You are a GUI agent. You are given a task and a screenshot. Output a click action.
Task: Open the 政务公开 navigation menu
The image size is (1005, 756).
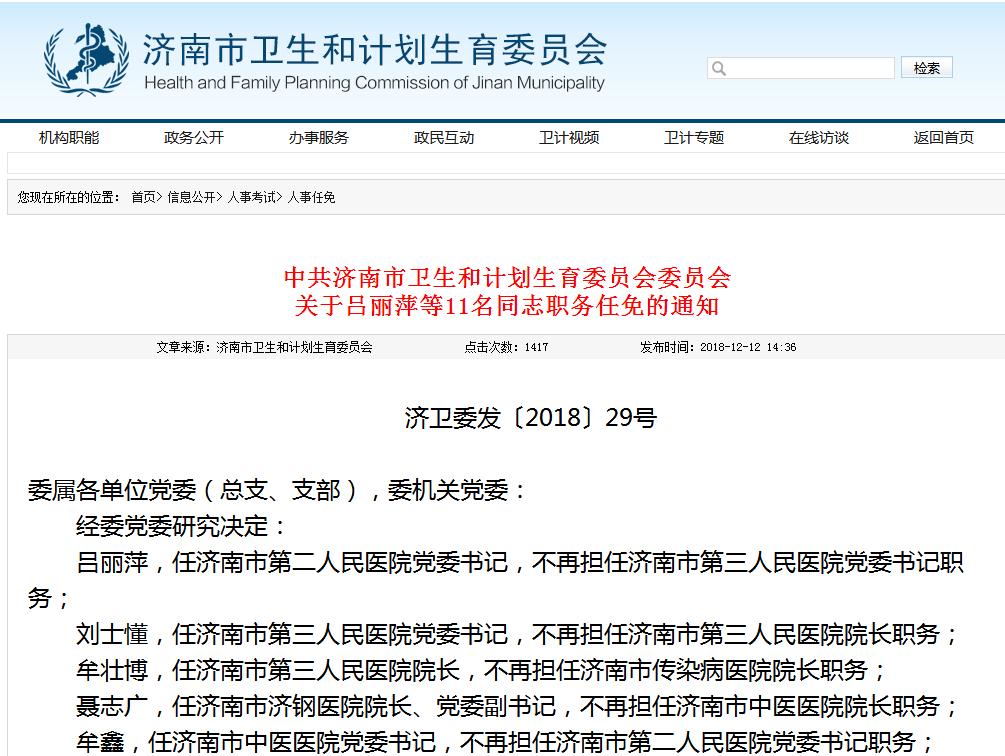tap(192, 137)
